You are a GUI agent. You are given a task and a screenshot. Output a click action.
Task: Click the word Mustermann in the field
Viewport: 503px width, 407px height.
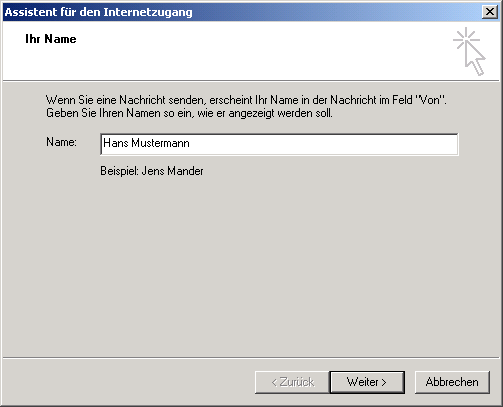(x=160, y=143)
